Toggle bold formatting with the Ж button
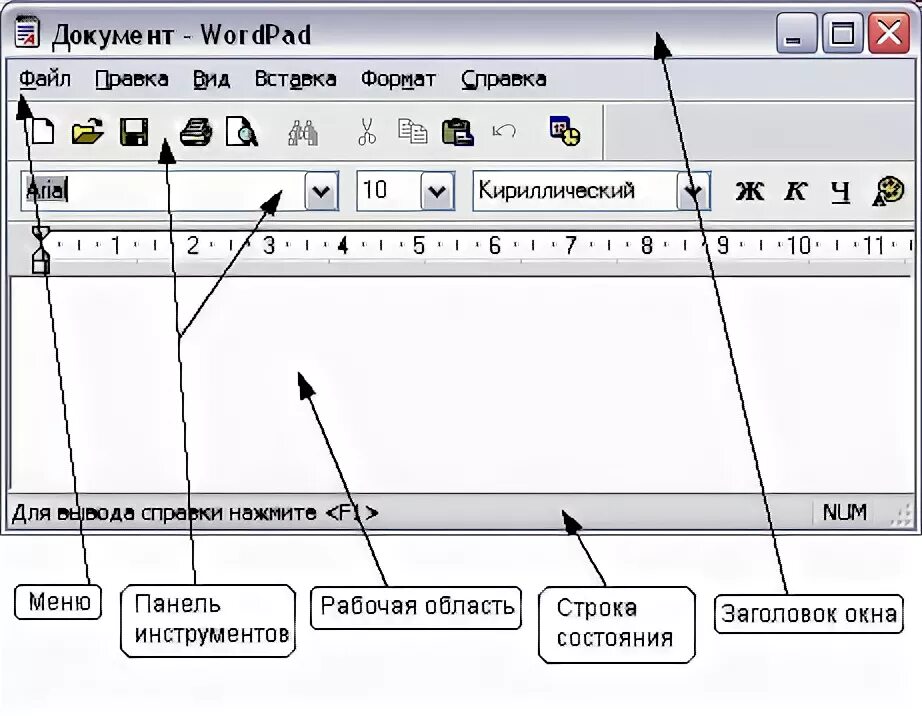922x716 pixels. 750,191
